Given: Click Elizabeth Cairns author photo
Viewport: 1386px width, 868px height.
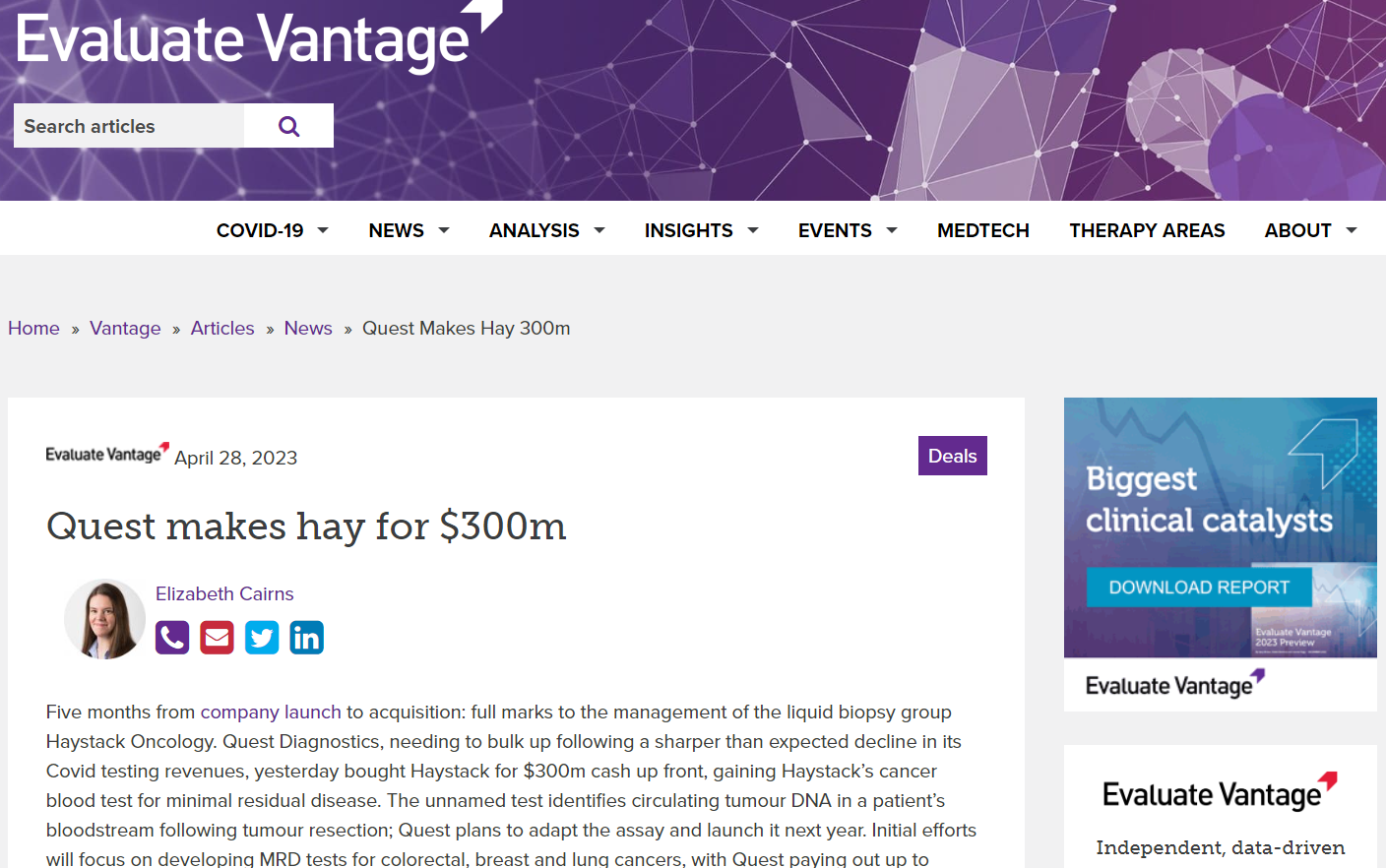Looking at the screenshot, I should tap(104, 619).
